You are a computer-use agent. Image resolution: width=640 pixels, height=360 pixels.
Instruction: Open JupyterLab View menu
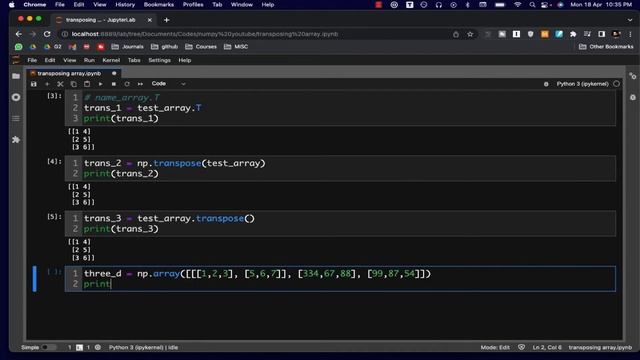(69, 60)
